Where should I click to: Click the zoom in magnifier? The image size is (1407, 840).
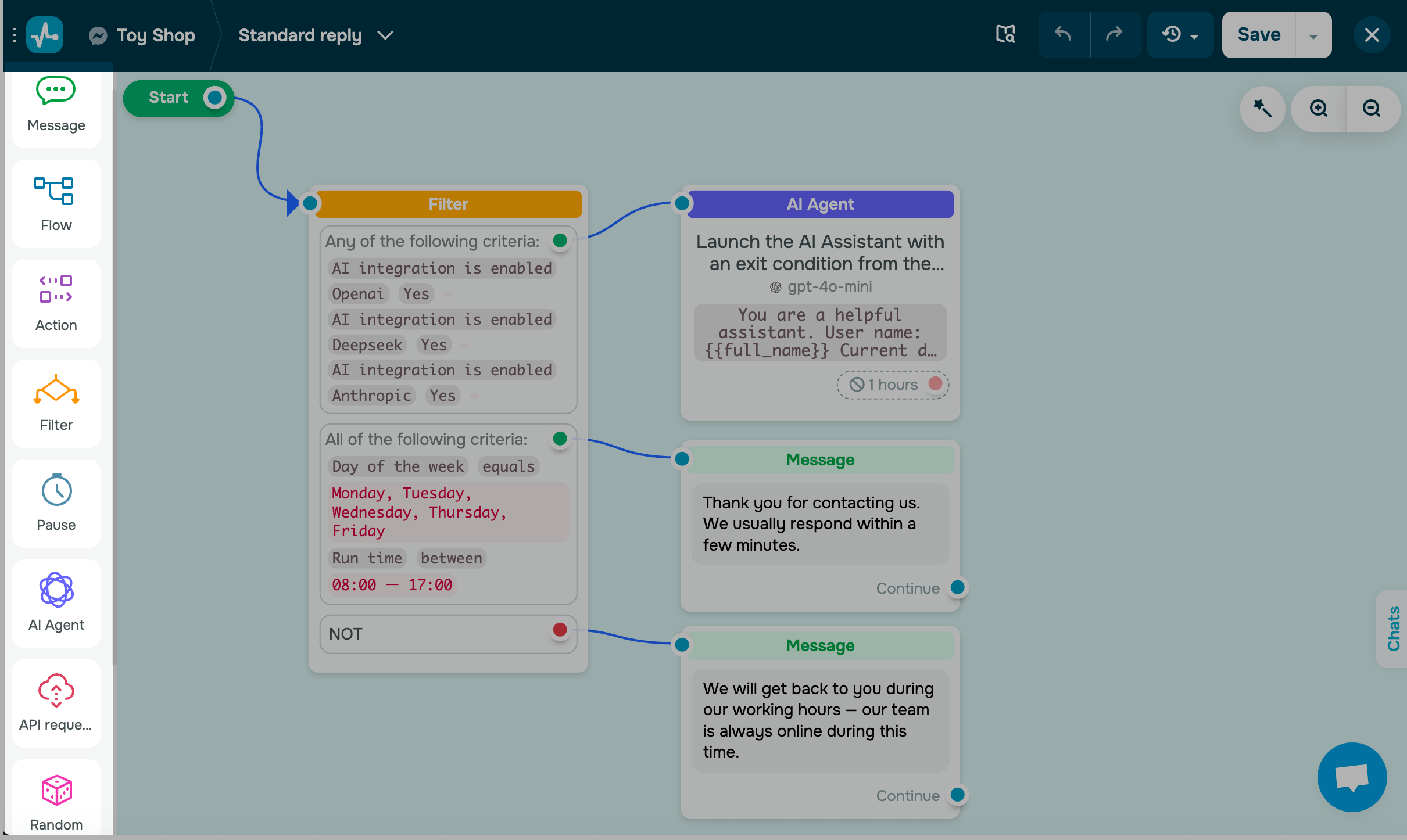point(1318,109)
